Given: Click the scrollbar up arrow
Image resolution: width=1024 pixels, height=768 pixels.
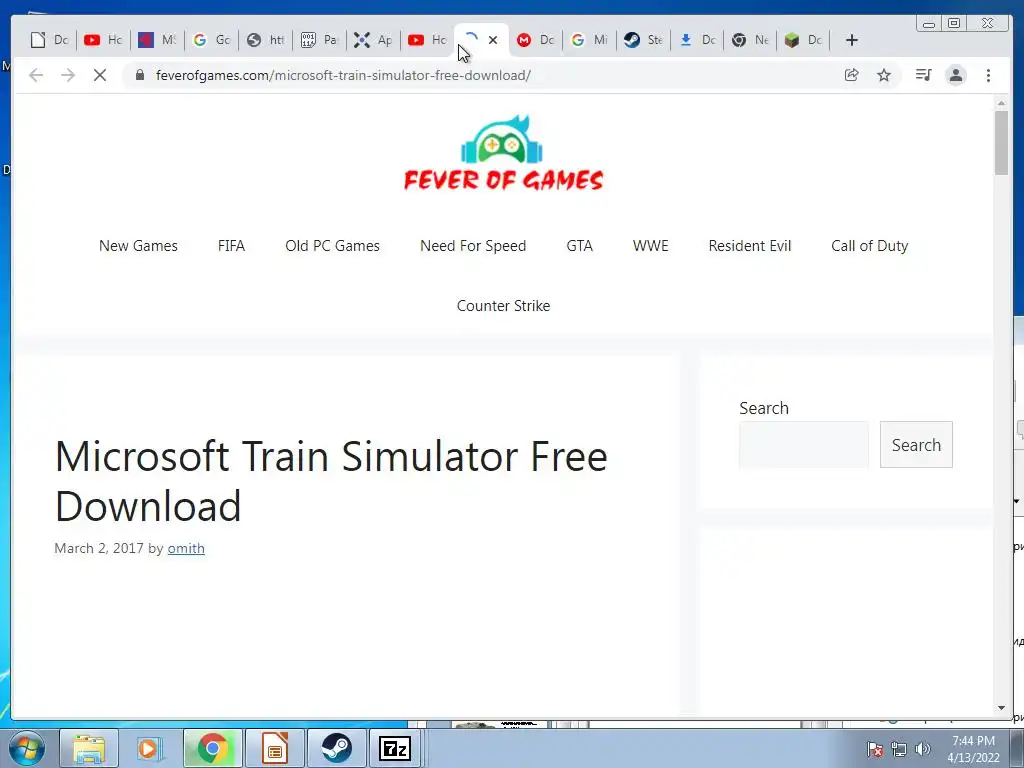Looking at the screenshot, I should pos(1002,103).
